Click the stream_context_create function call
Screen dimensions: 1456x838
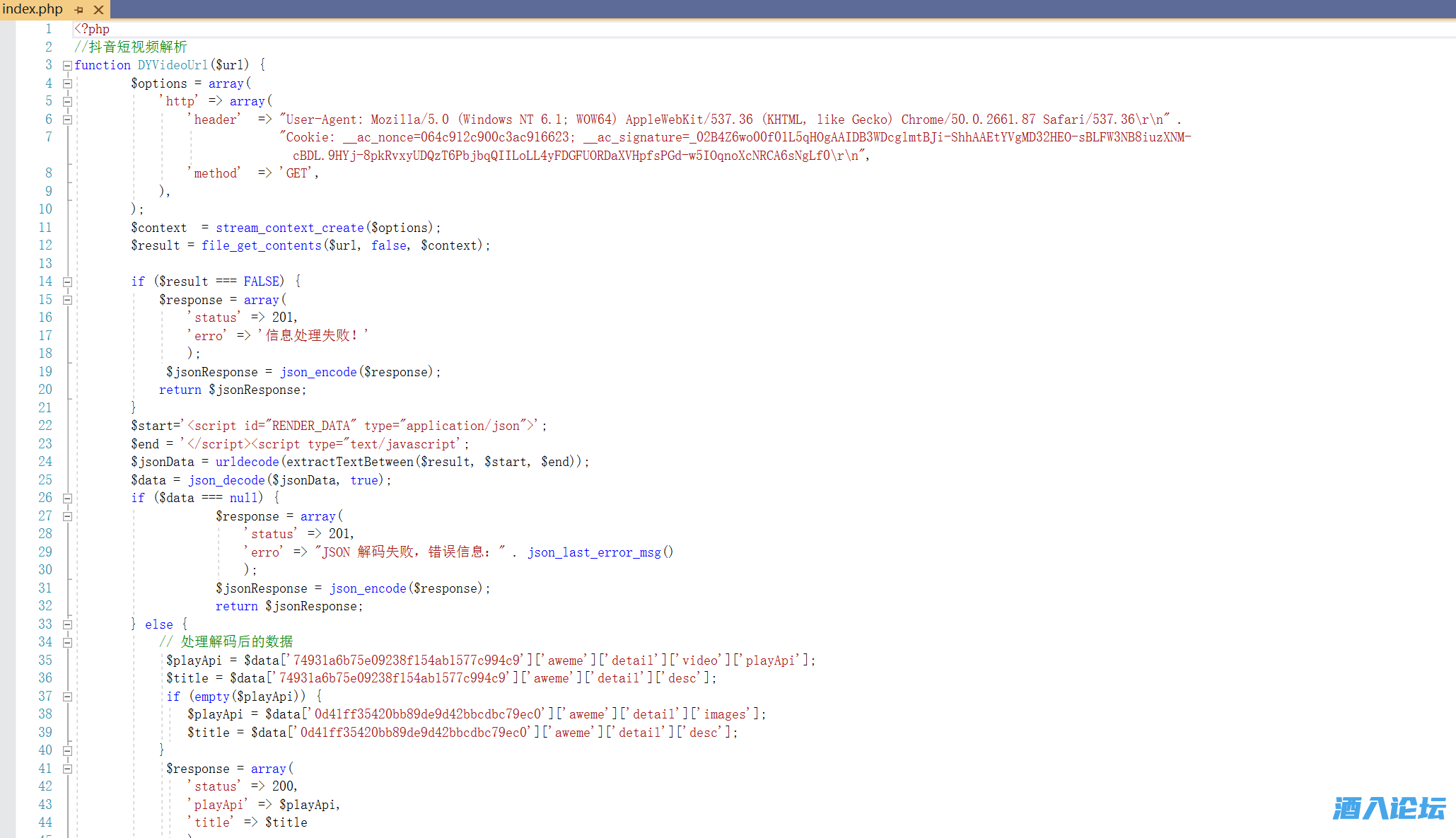click(289, 228)
